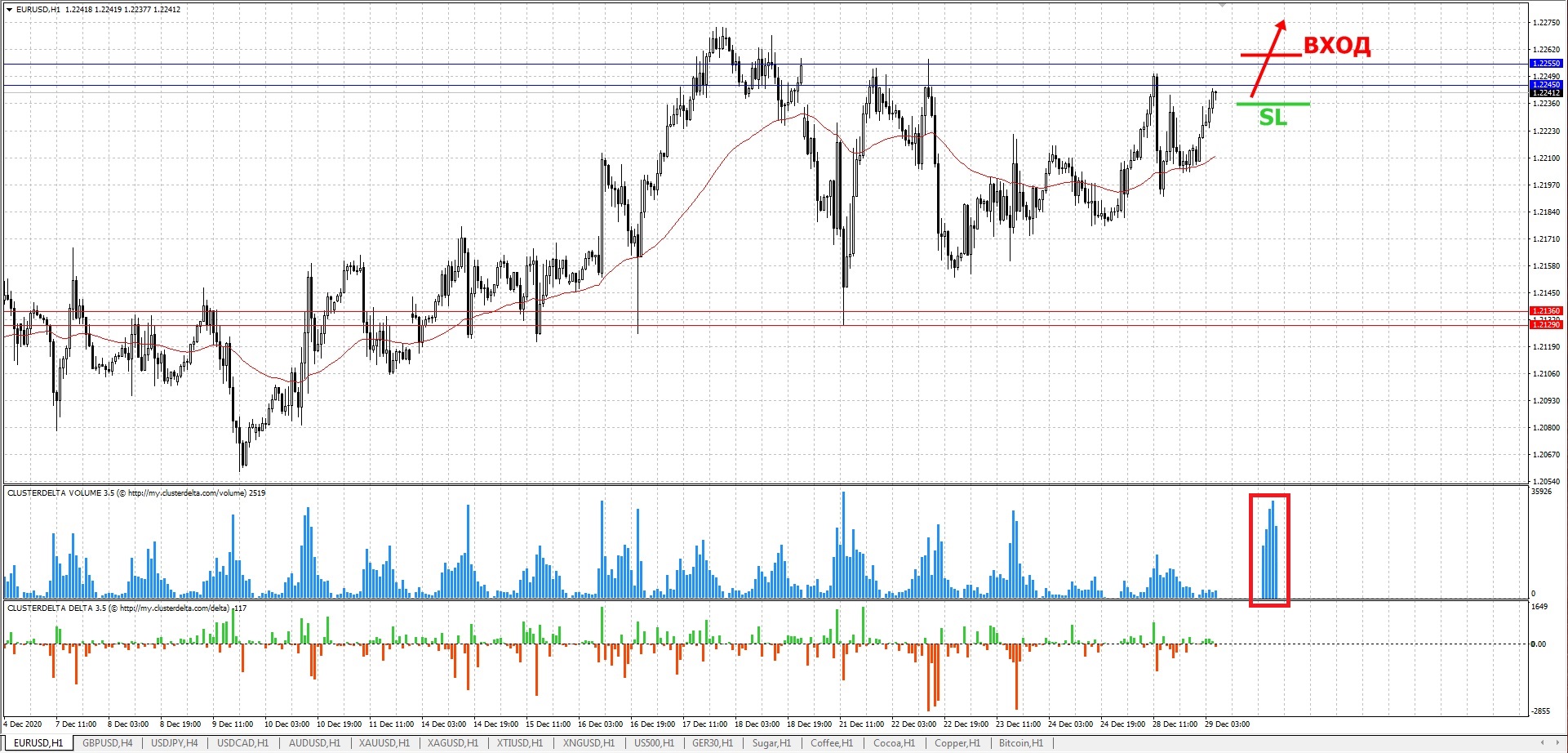
Task: Switch to the GBPUSD,H4 chart tab
Action: click(107, 743)
